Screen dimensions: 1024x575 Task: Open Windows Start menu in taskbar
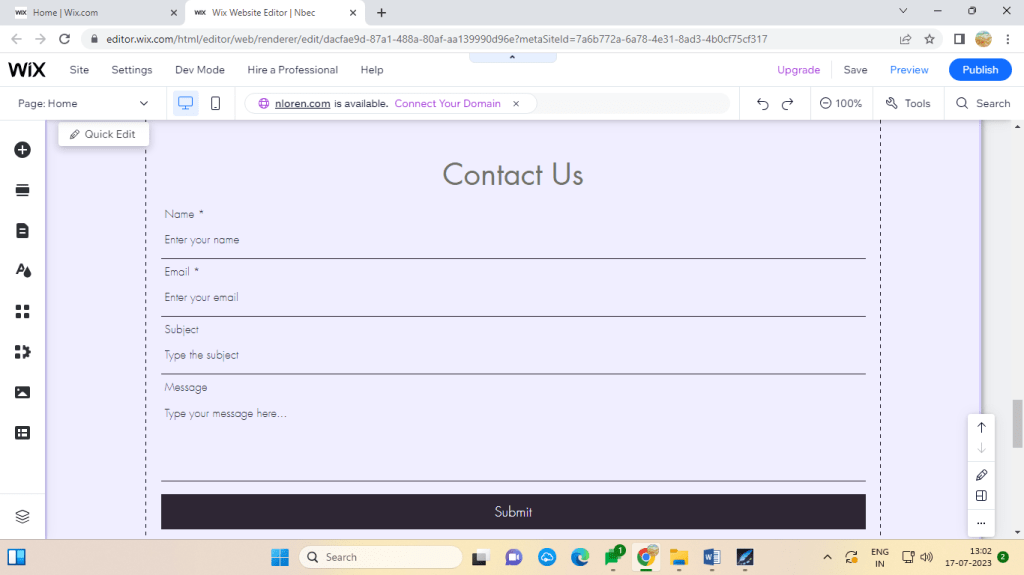click(279, 557)
